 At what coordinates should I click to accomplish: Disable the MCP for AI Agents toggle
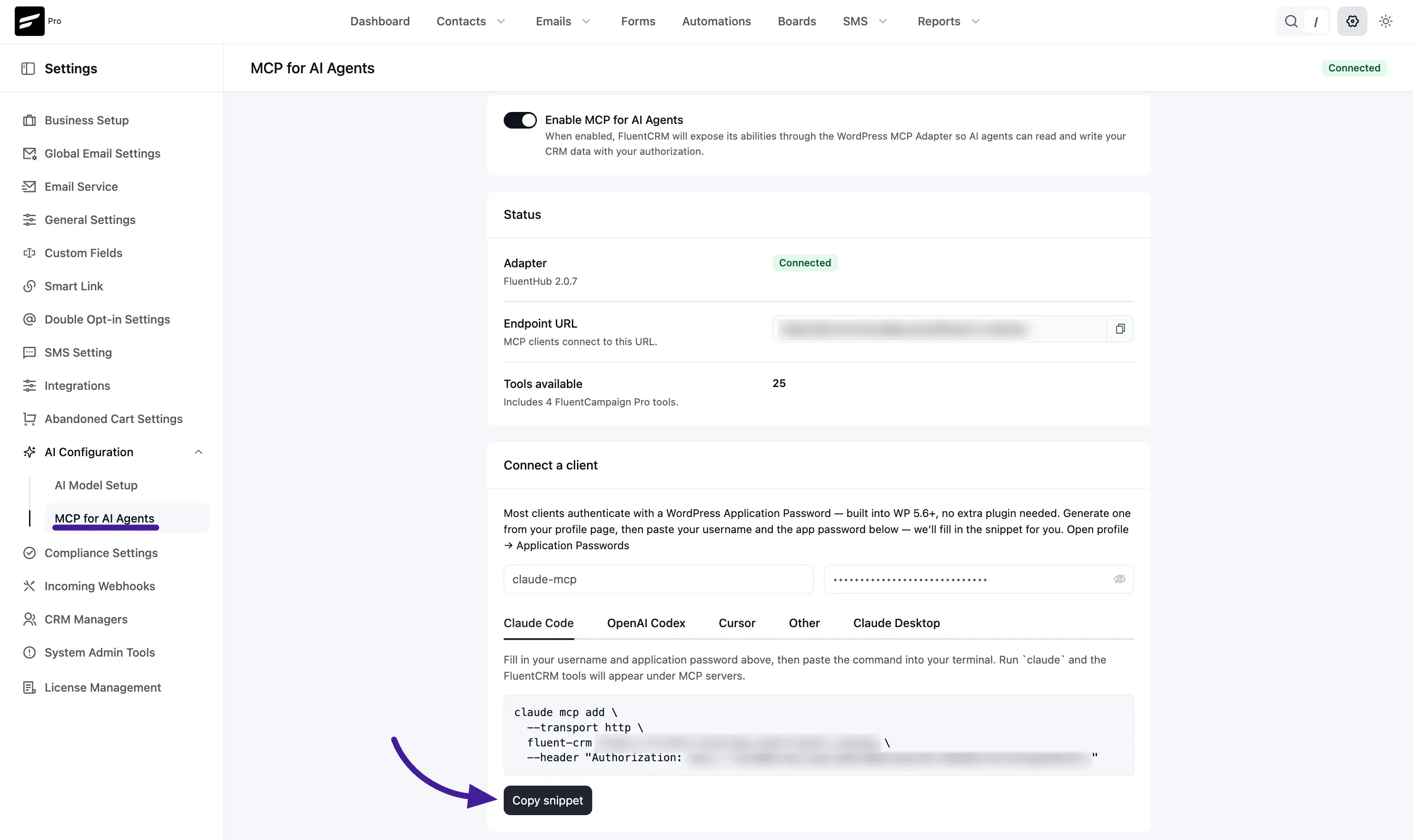click(520, 120)
